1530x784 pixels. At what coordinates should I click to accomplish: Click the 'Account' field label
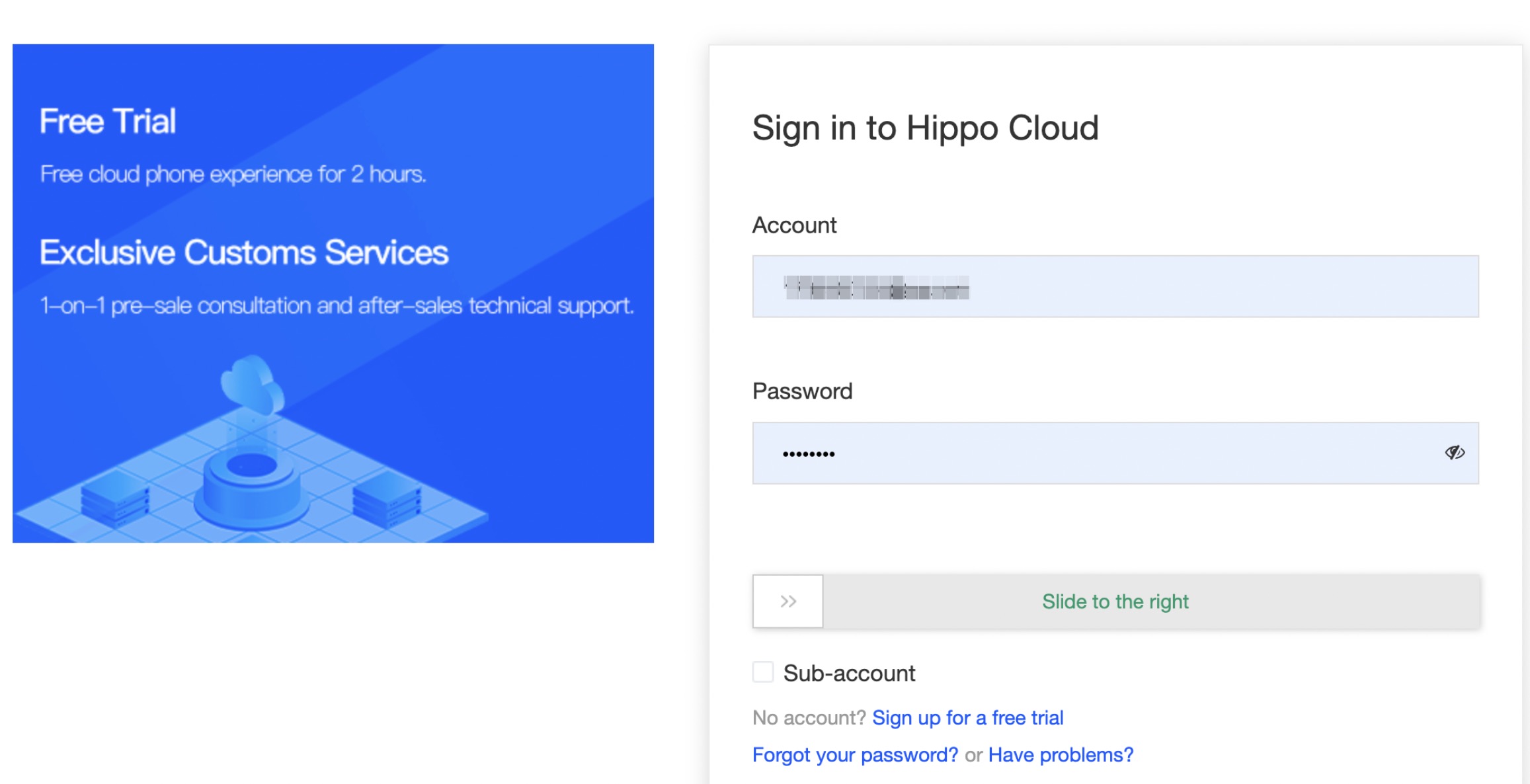pos(794,225)
